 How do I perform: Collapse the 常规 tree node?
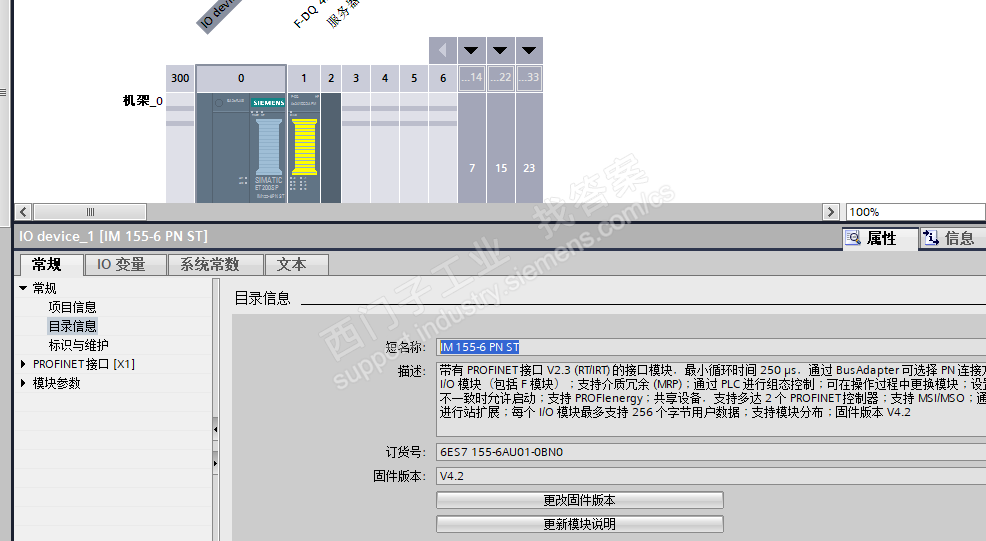coord(23,288)
